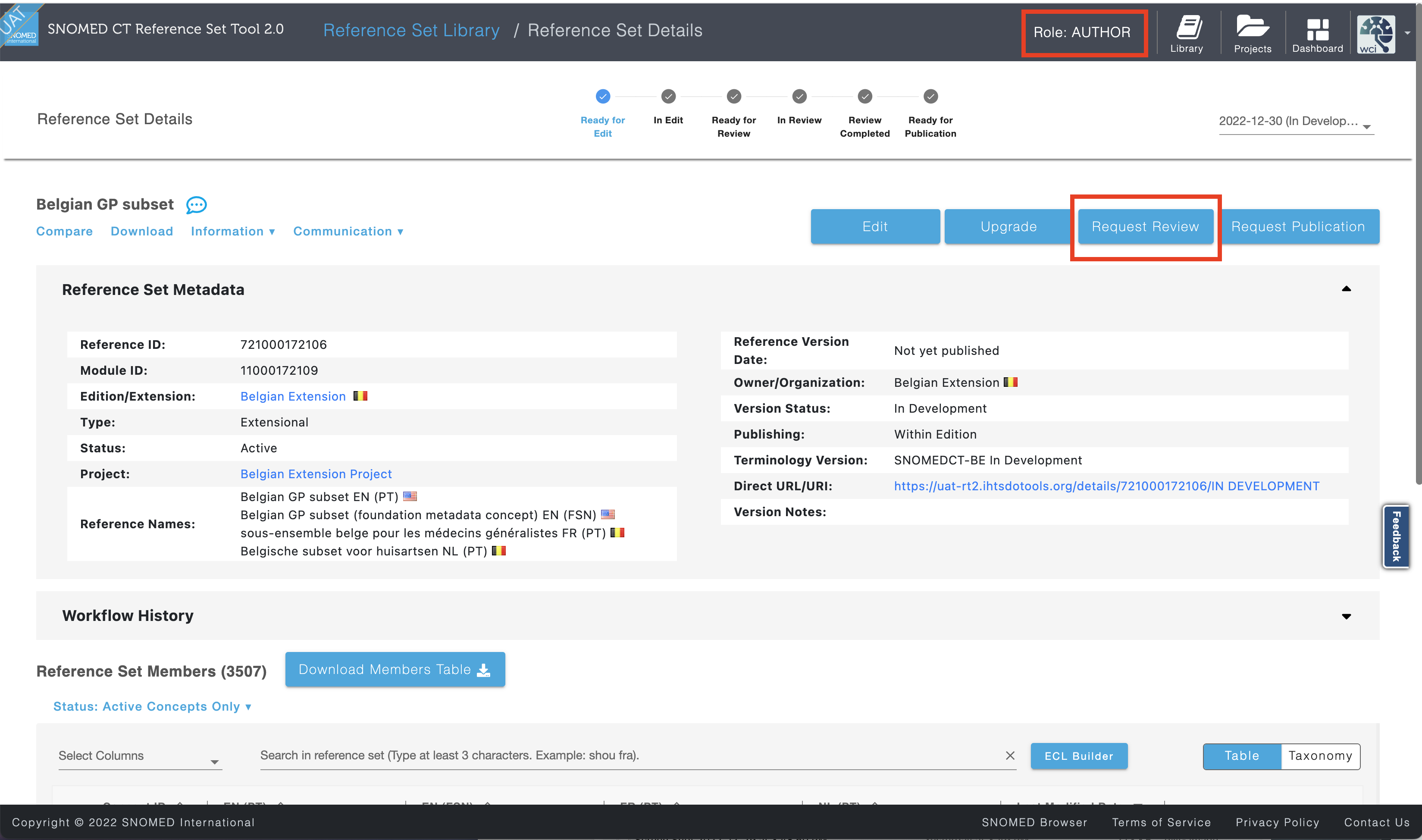Switch to Table view

[1241, 756]
